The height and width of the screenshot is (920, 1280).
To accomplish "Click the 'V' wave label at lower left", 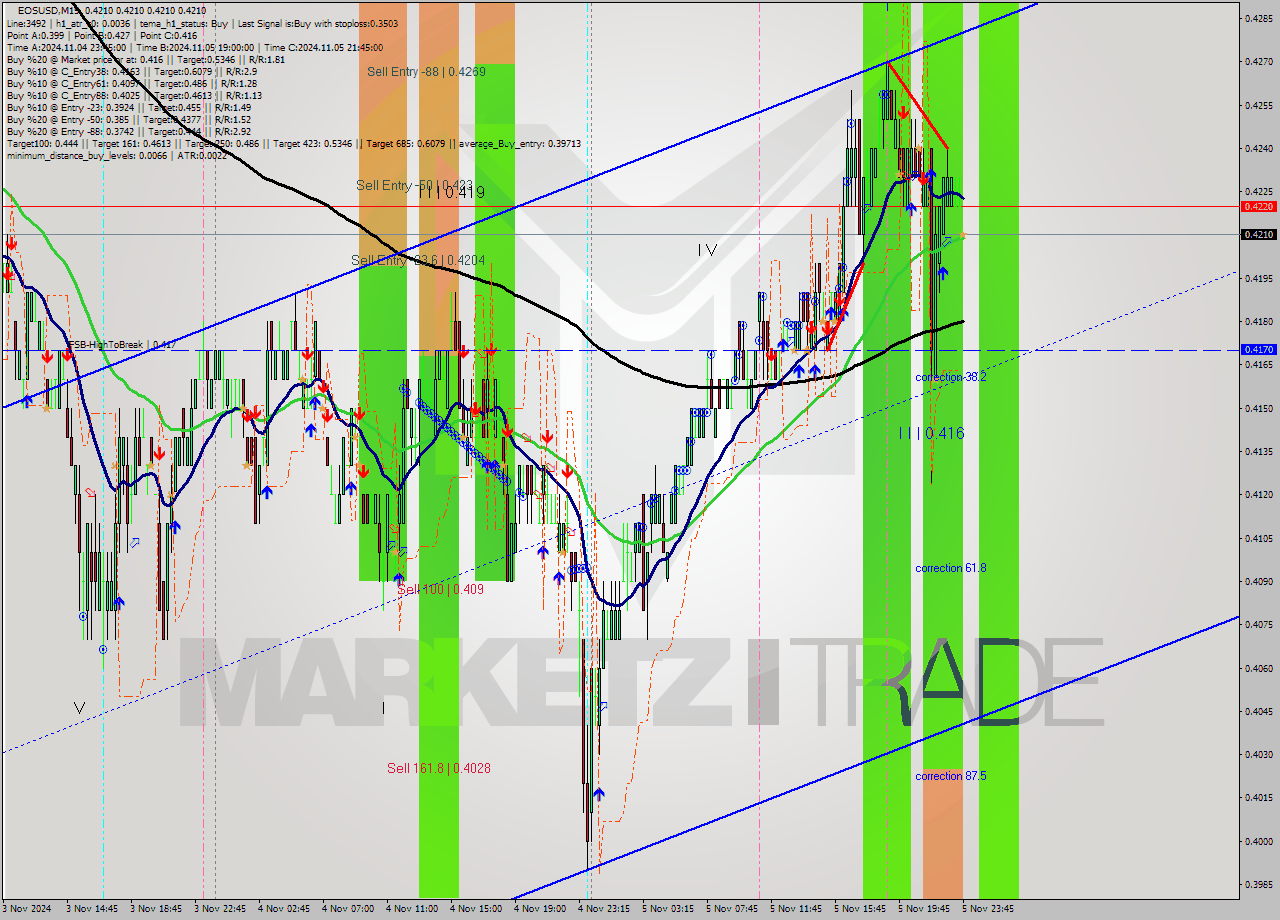I will (79, 708).
